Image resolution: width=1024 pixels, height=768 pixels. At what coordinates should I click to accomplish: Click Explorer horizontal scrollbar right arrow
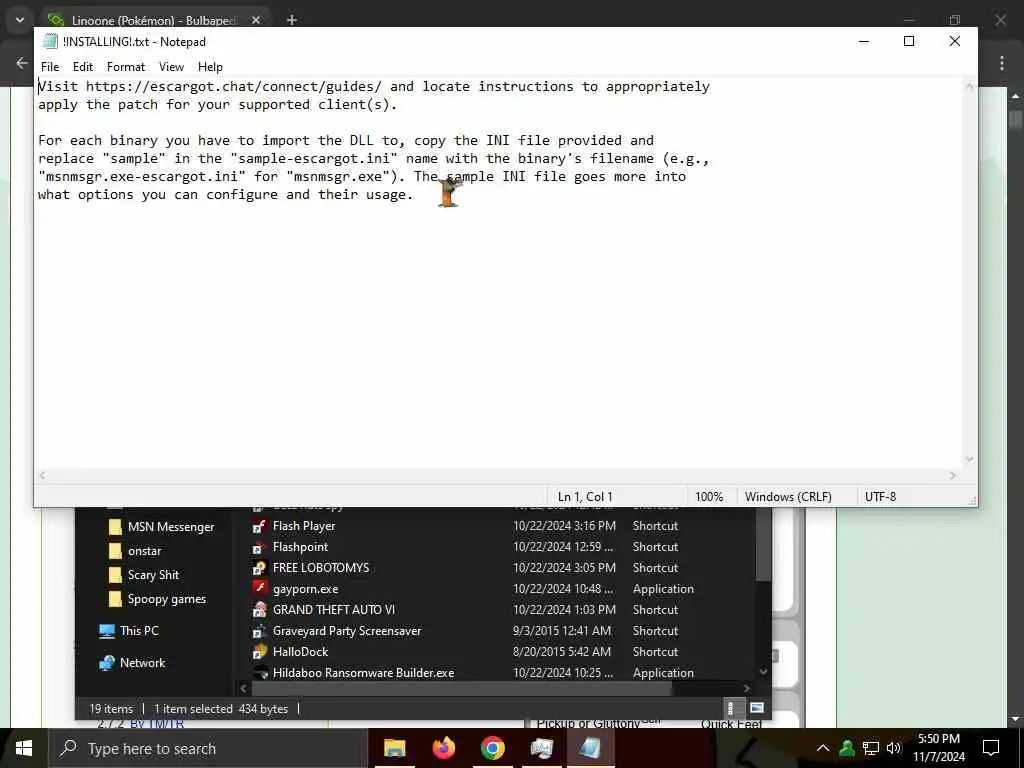[x=747, y=688]
